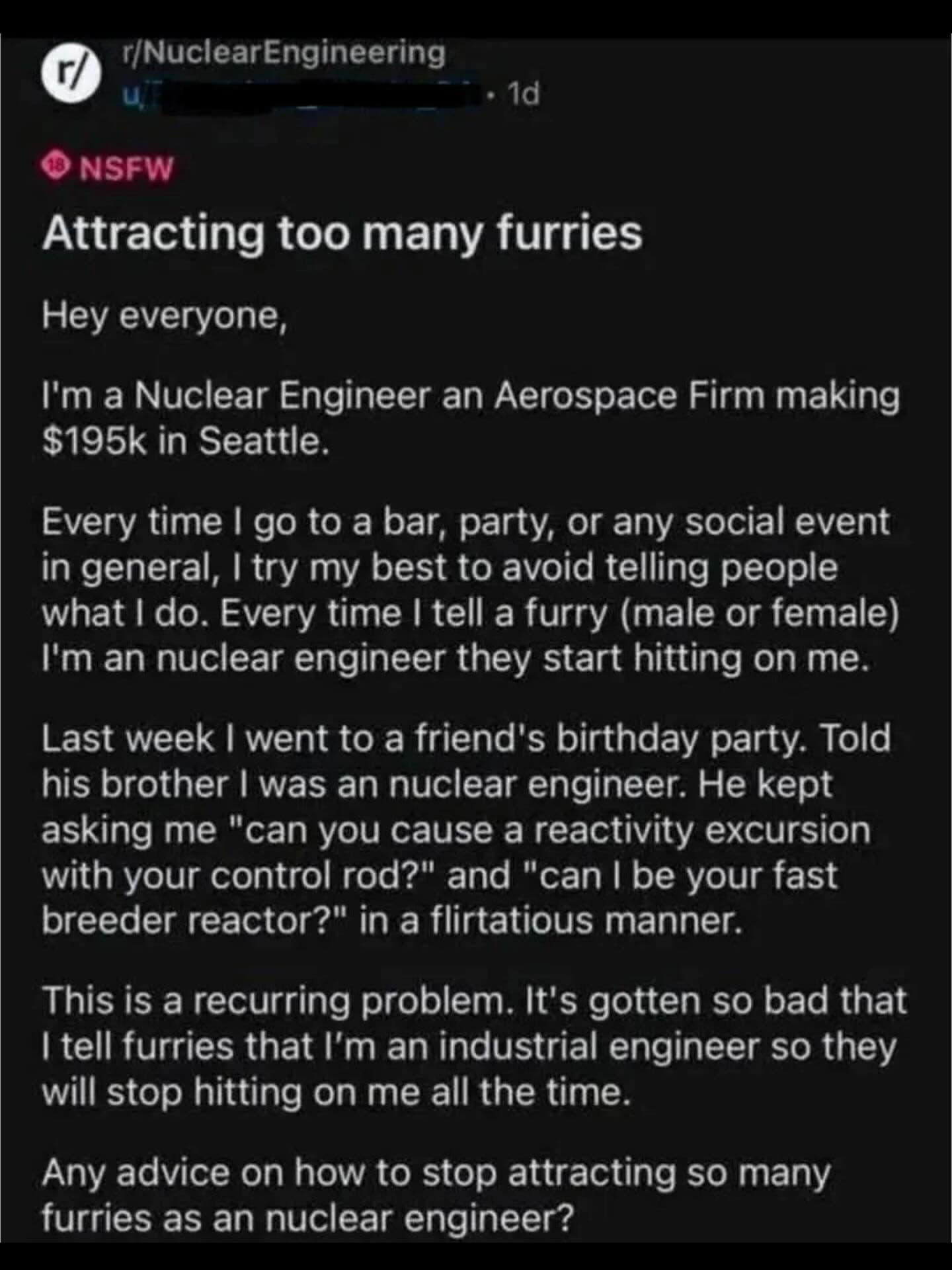Screen dimensions: 952x1270
Task: Click the "$195k" salary amount
Action: tap(93, 441)
